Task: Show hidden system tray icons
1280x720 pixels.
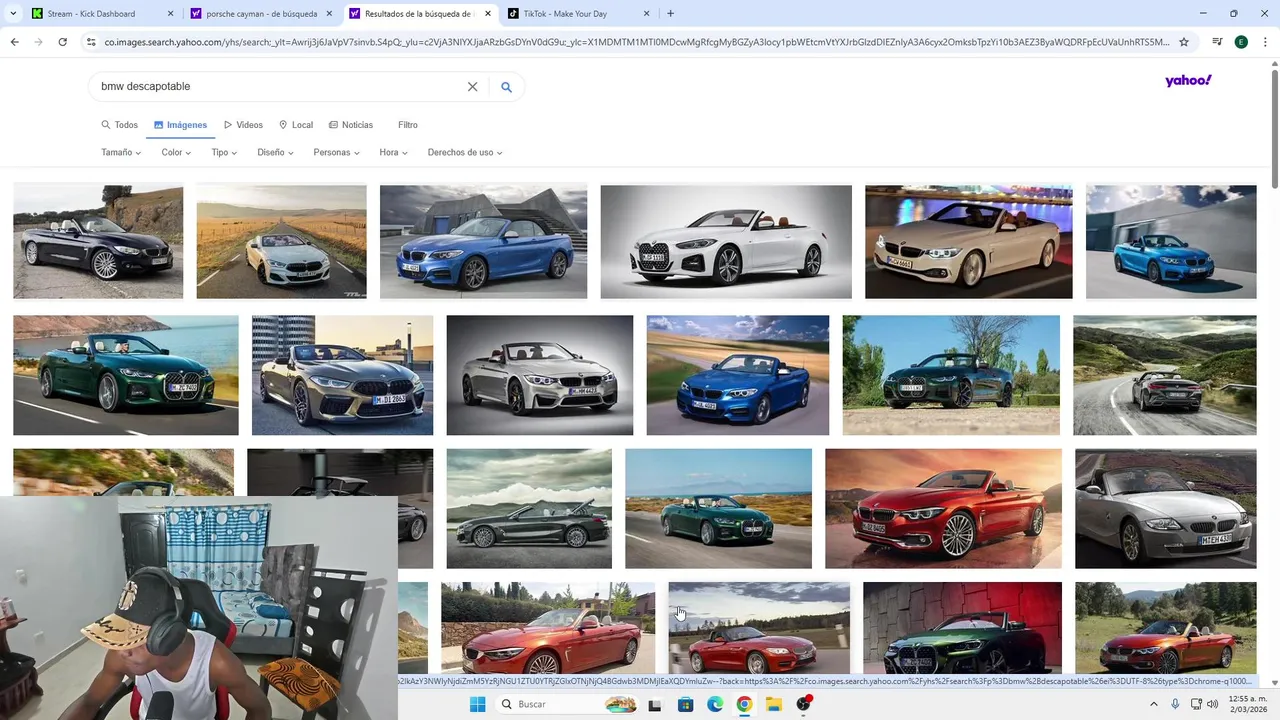Action: pyautogui.click(x=1153, y=704)
